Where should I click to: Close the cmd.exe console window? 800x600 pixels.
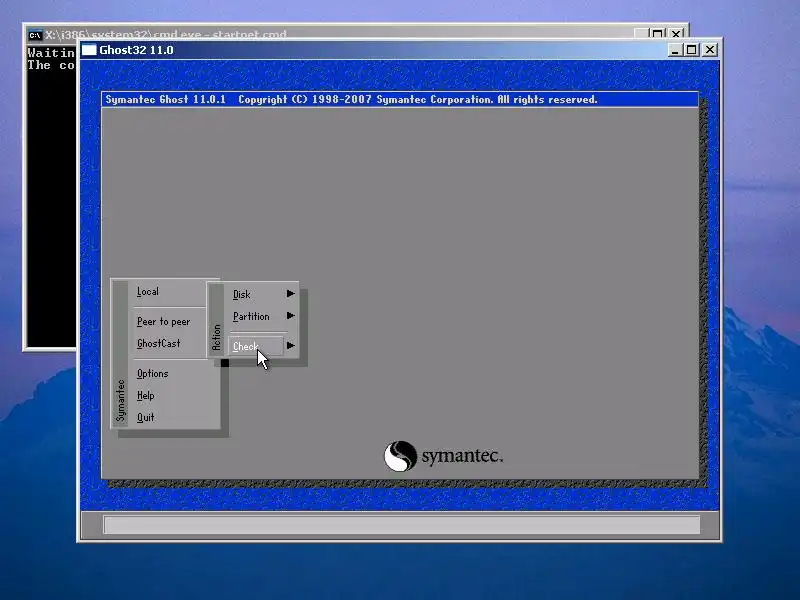(x=676, y=34)
